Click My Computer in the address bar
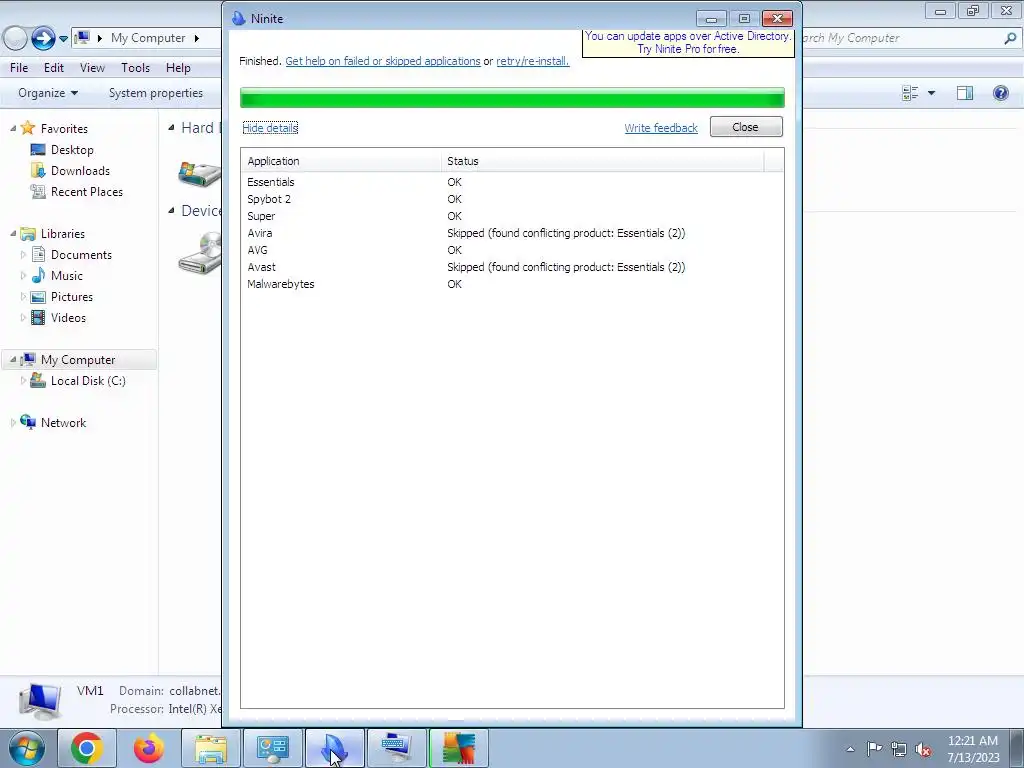The image size is (1024, 768). point(148,38)
